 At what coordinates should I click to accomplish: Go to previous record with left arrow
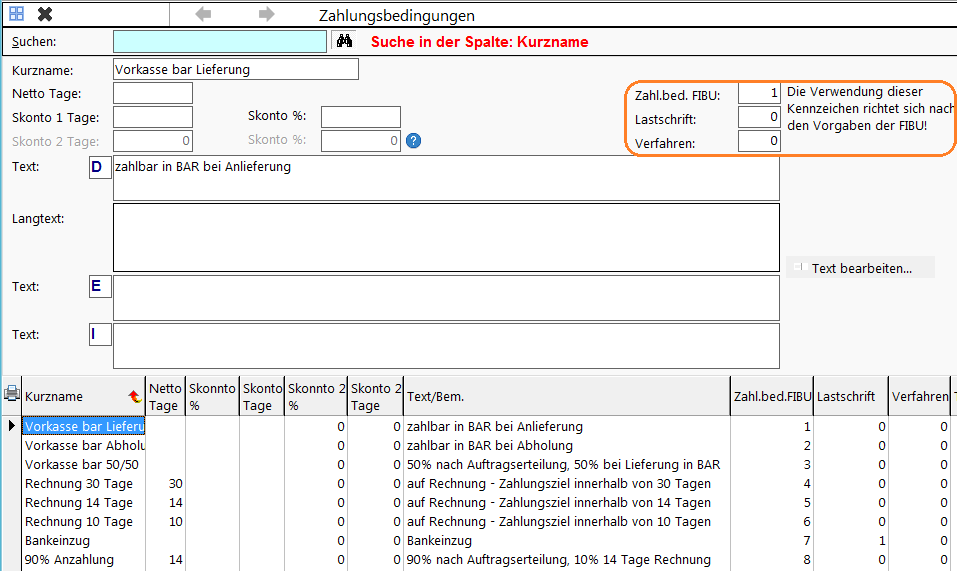pyautogui.click(x=203, y=14)
